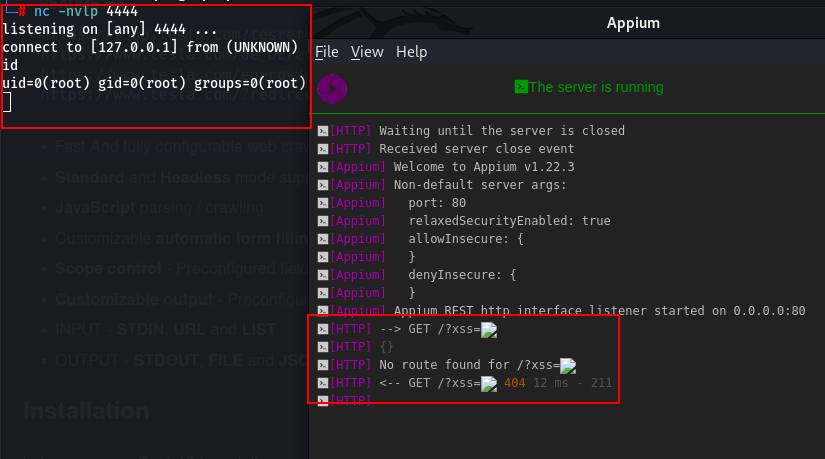Click log icon beside 'allowInsecure: {'
The width and height of the screenshot is (825, 459).
tap(323, 239)
